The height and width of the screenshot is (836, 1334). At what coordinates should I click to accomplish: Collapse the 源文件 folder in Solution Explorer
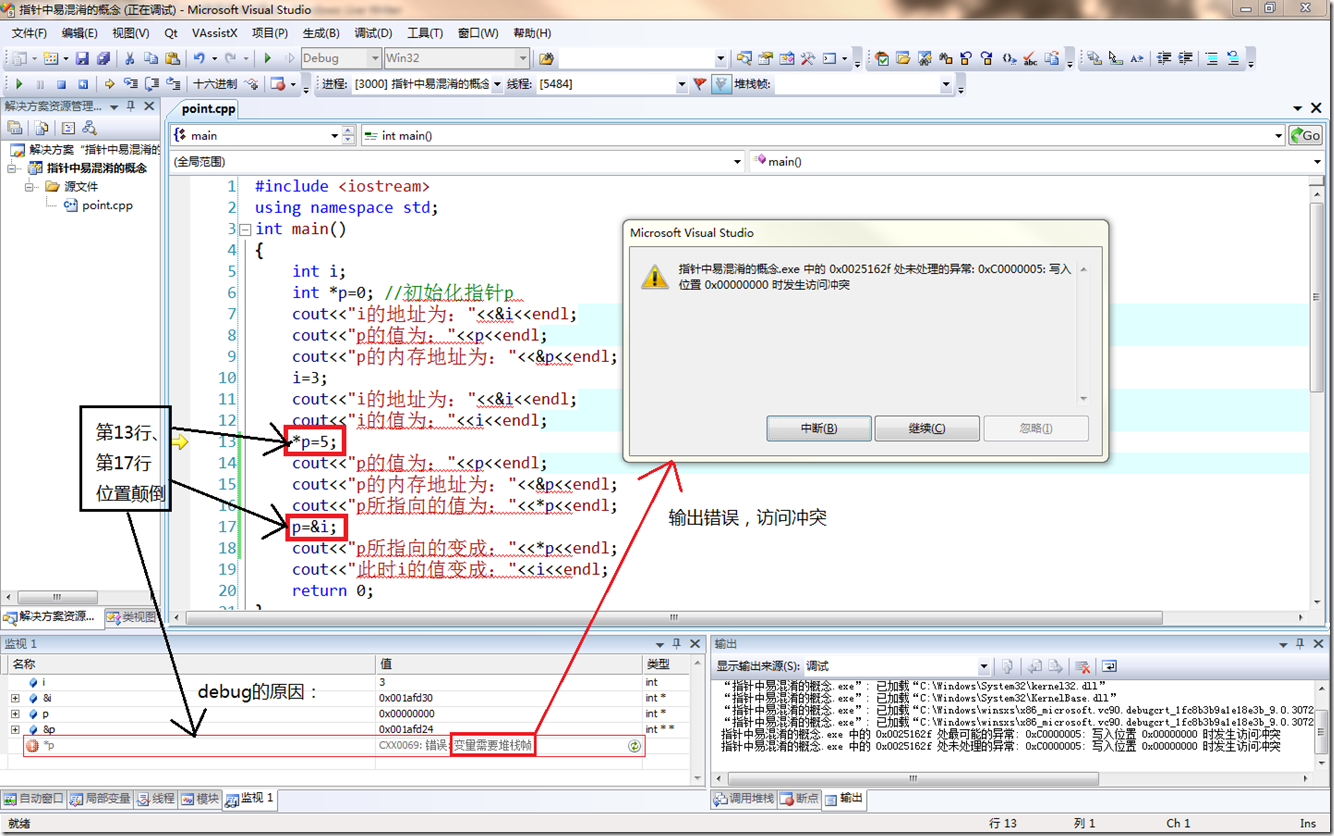(x=29, y=186)
